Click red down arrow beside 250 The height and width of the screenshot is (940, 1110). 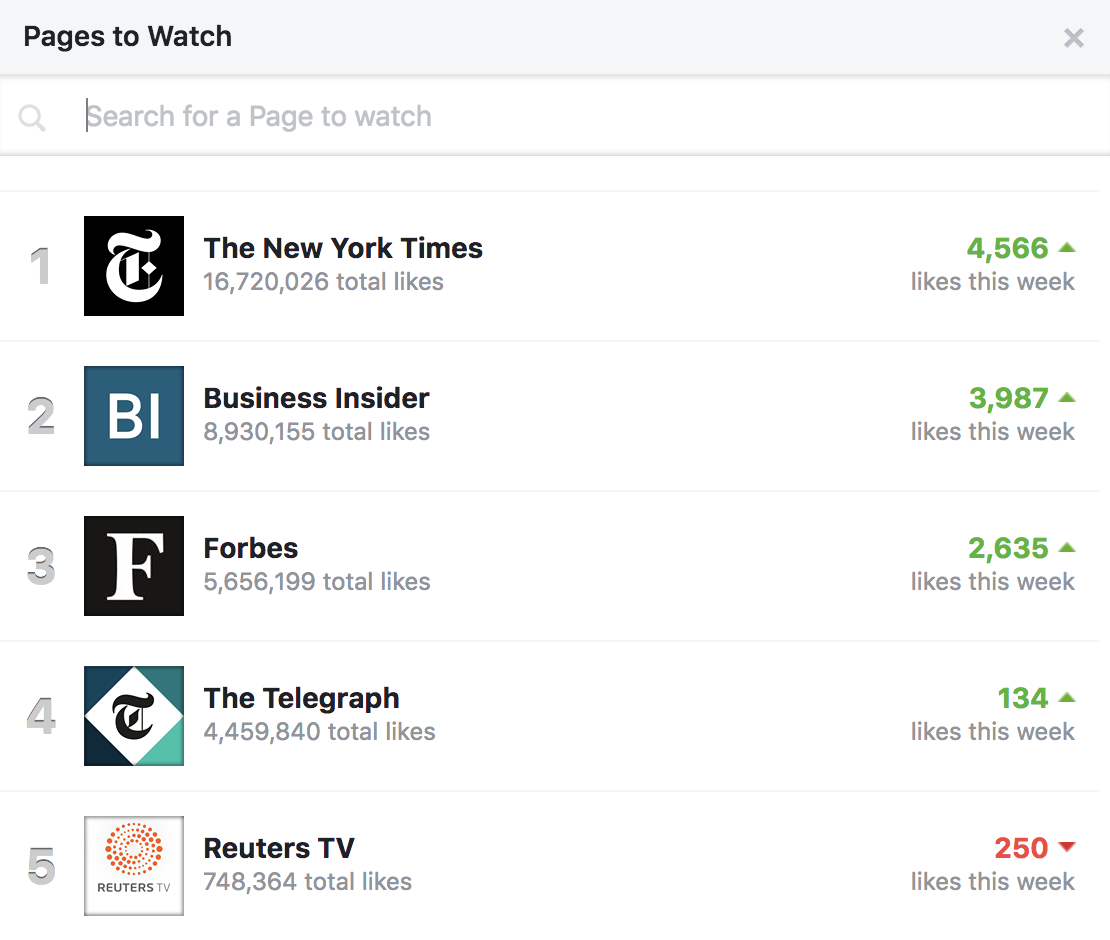(1067, 848)
